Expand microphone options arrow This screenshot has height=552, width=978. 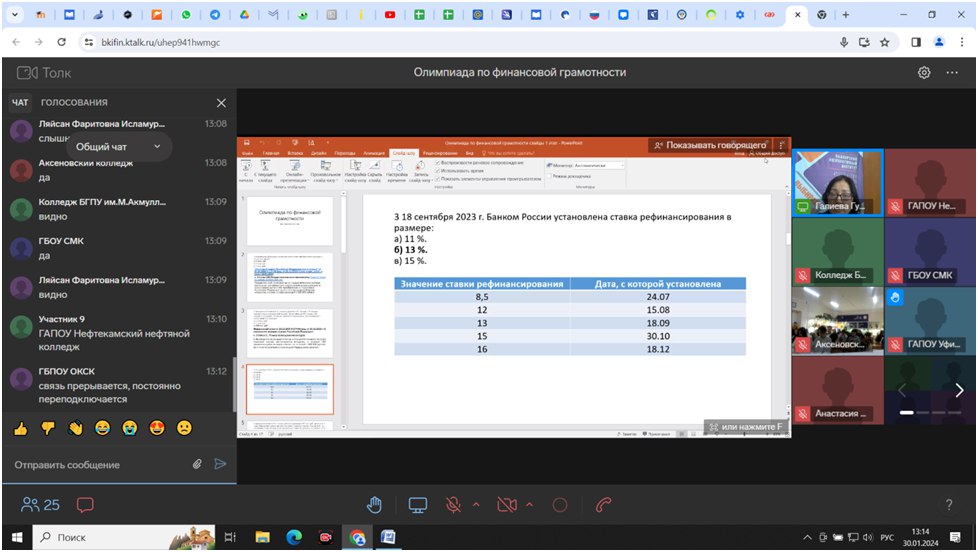tap(476, 505)
